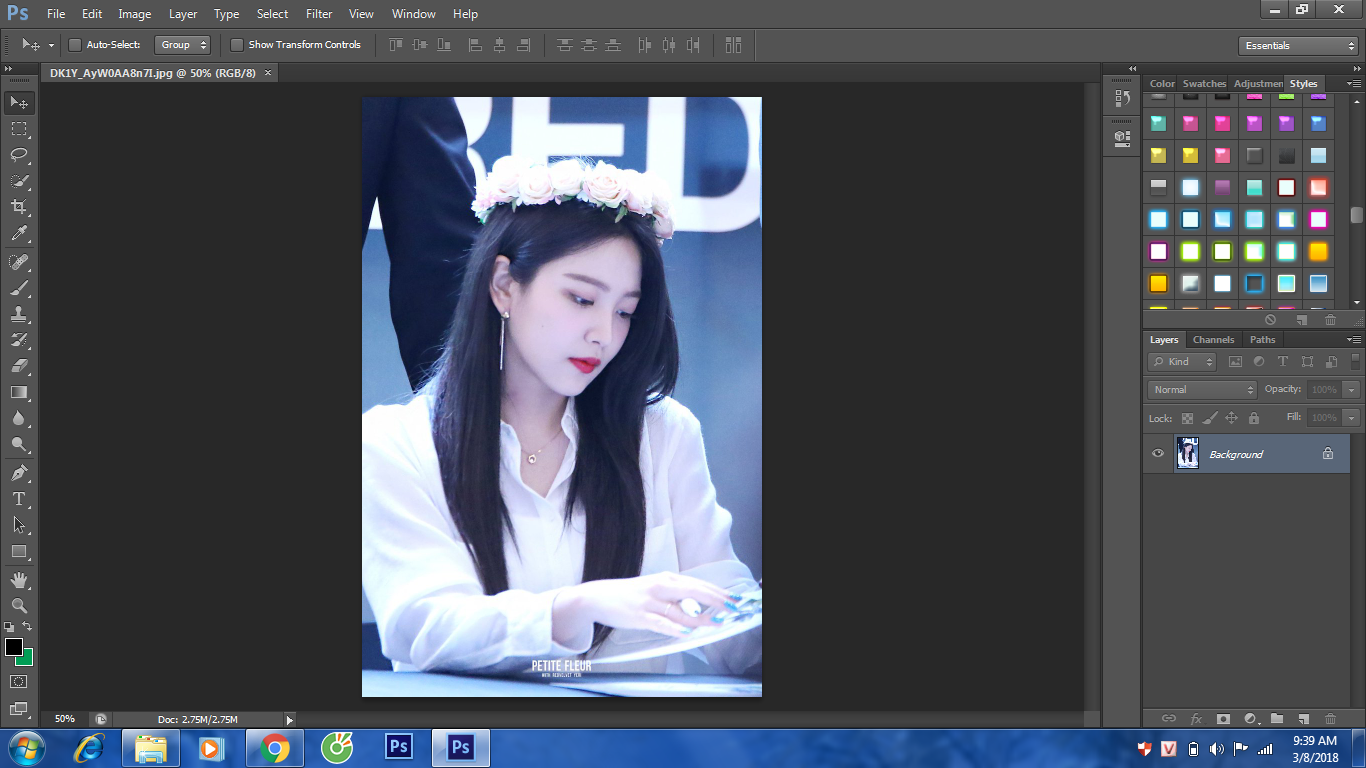
Task: Click the foreground color swatch
Action: click(x=14, y=647)
